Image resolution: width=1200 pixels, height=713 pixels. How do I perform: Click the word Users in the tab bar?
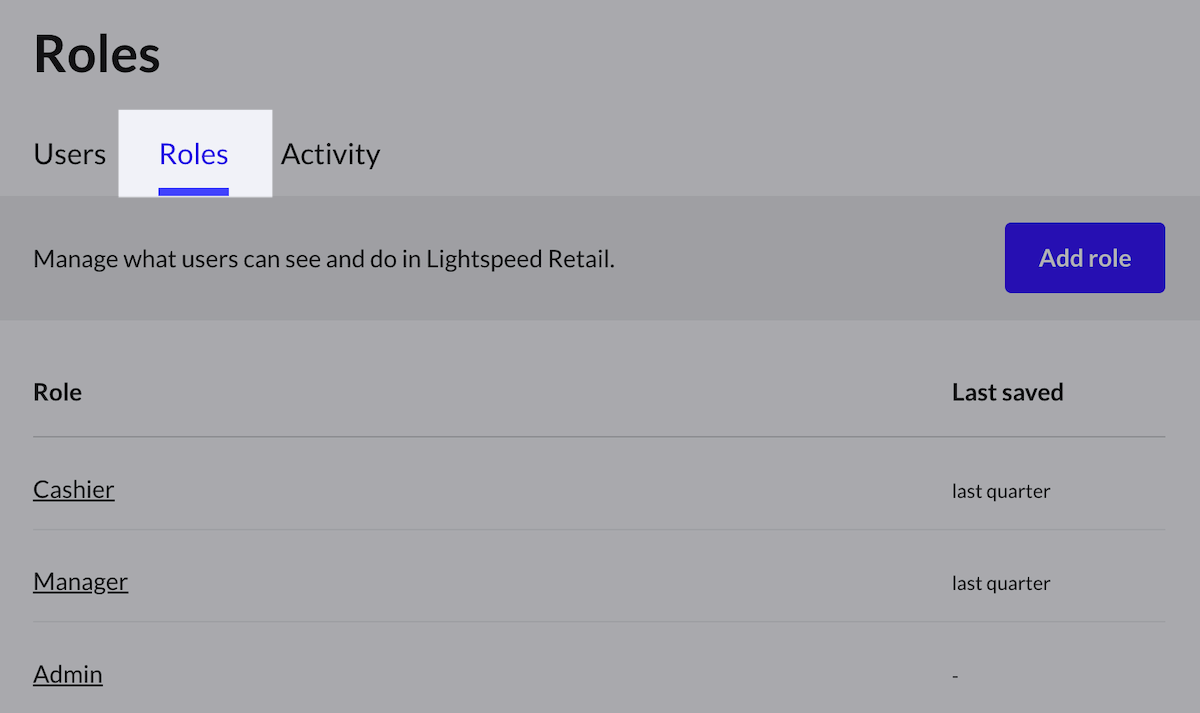point(69,155)
